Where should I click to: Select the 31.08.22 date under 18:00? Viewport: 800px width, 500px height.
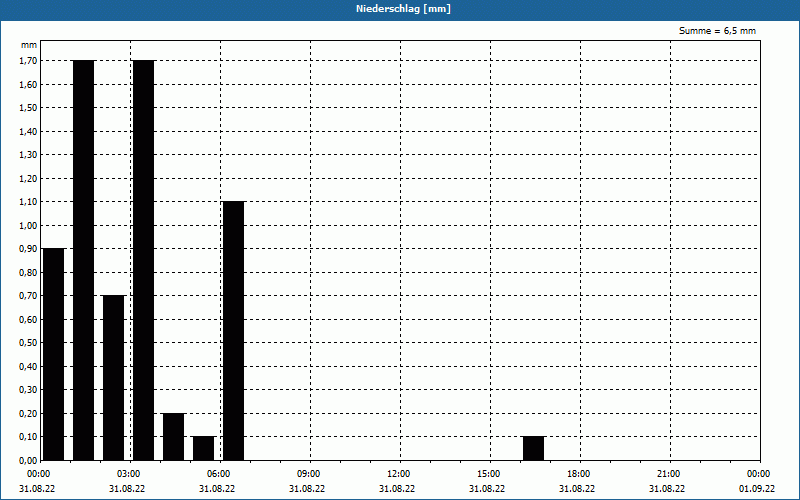tap(577, 488)
